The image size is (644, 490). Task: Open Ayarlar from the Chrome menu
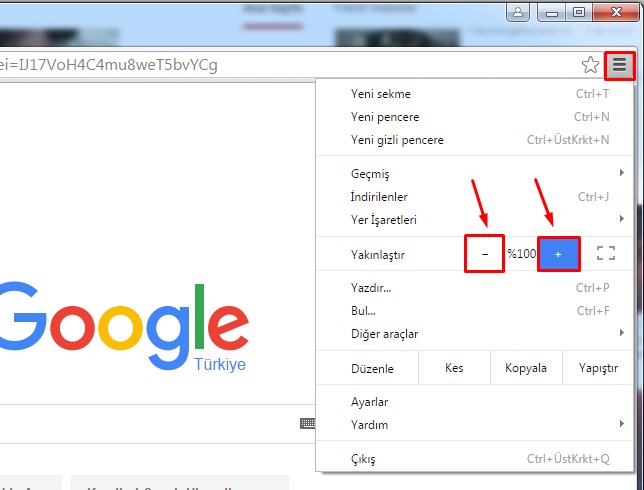pyautogui.click(x=369, y=402)
